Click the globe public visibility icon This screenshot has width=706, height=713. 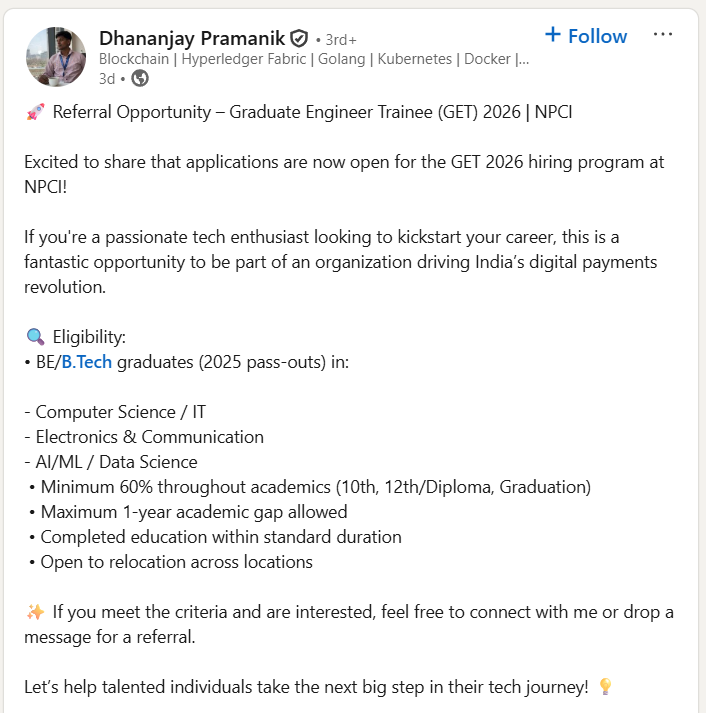(140, 78)
